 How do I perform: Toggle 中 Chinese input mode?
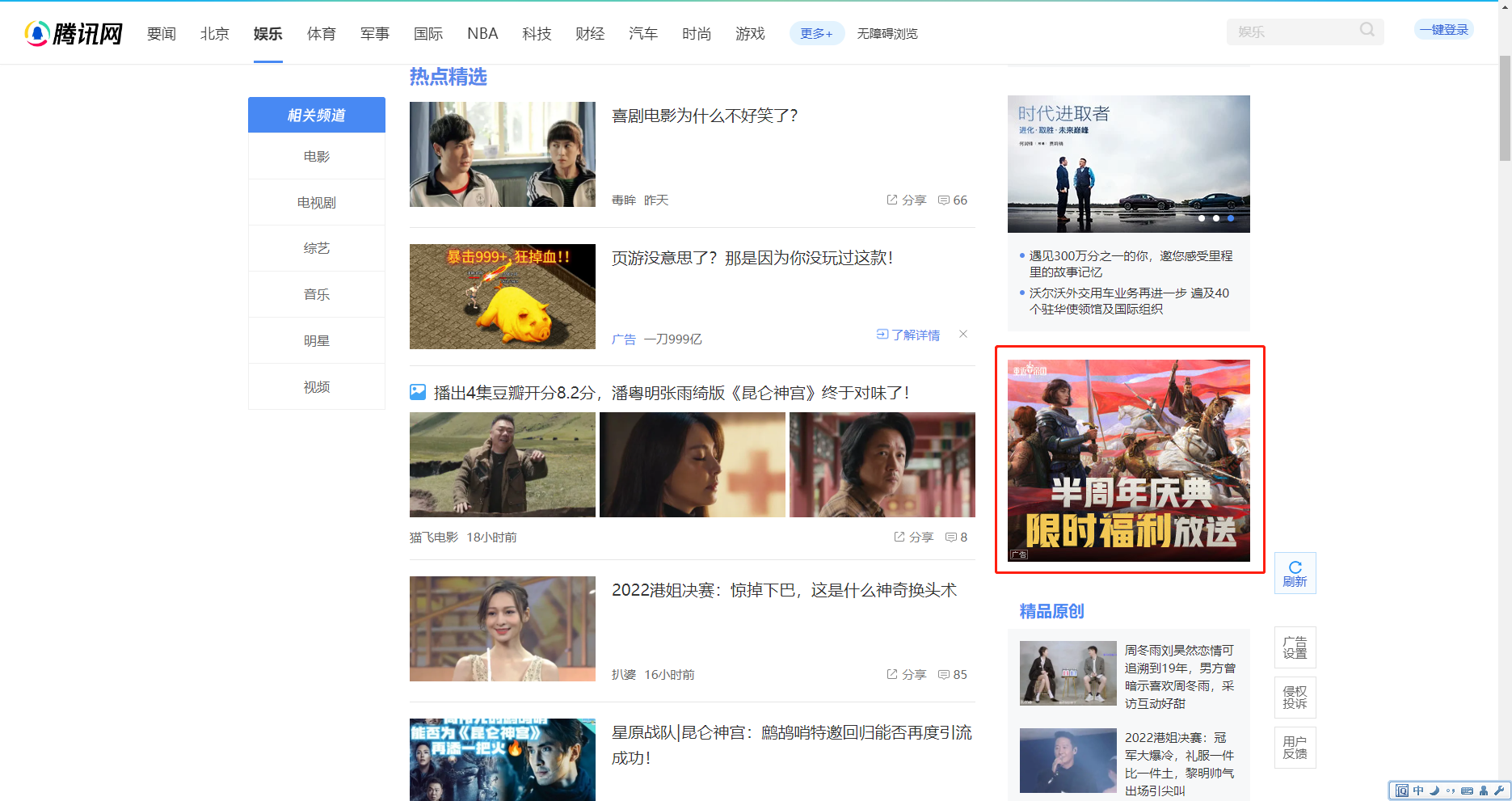pyautogui.click(x=1418, y=790)
